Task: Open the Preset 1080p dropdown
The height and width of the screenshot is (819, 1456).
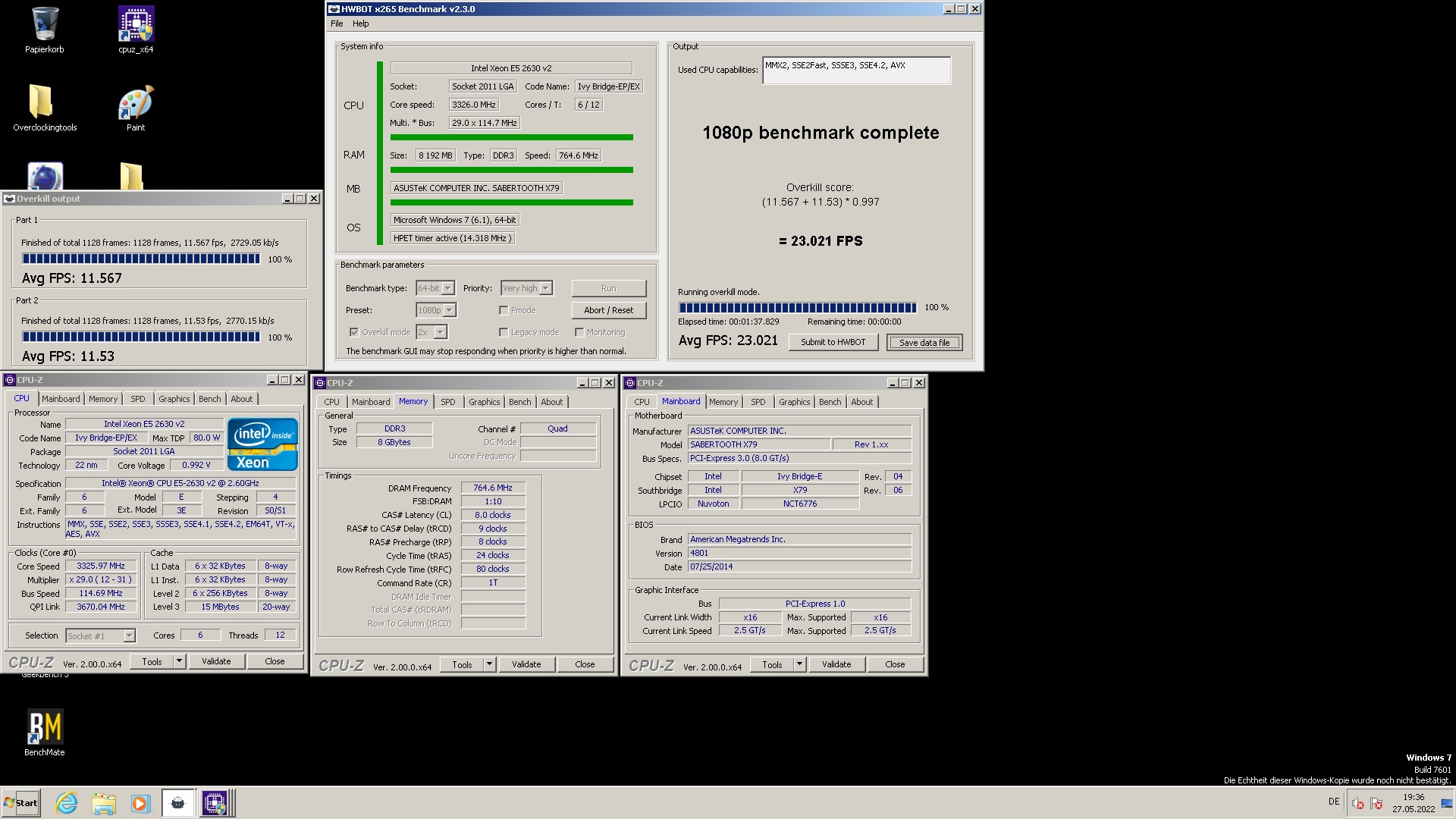Action: [x=450, y=310]
